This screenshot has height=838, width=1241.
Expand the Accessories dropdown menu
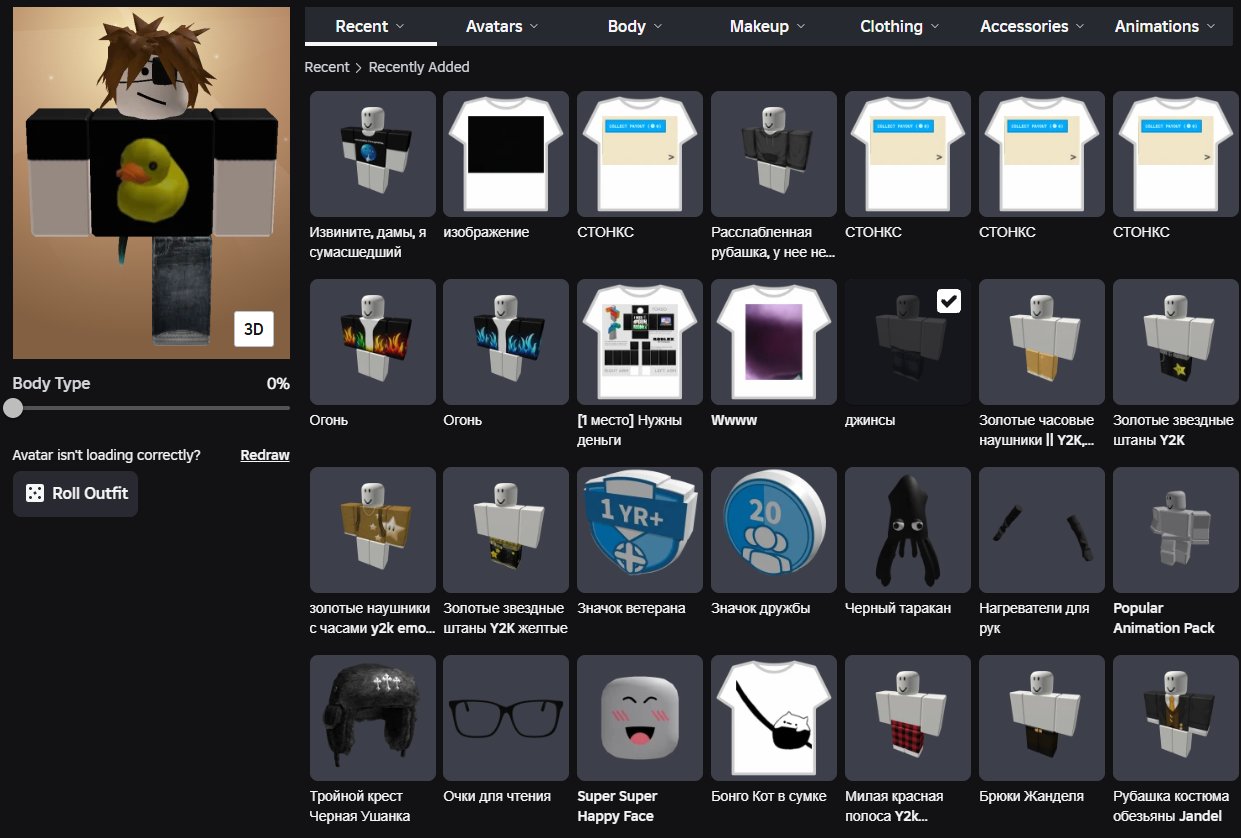point(1033,27)
